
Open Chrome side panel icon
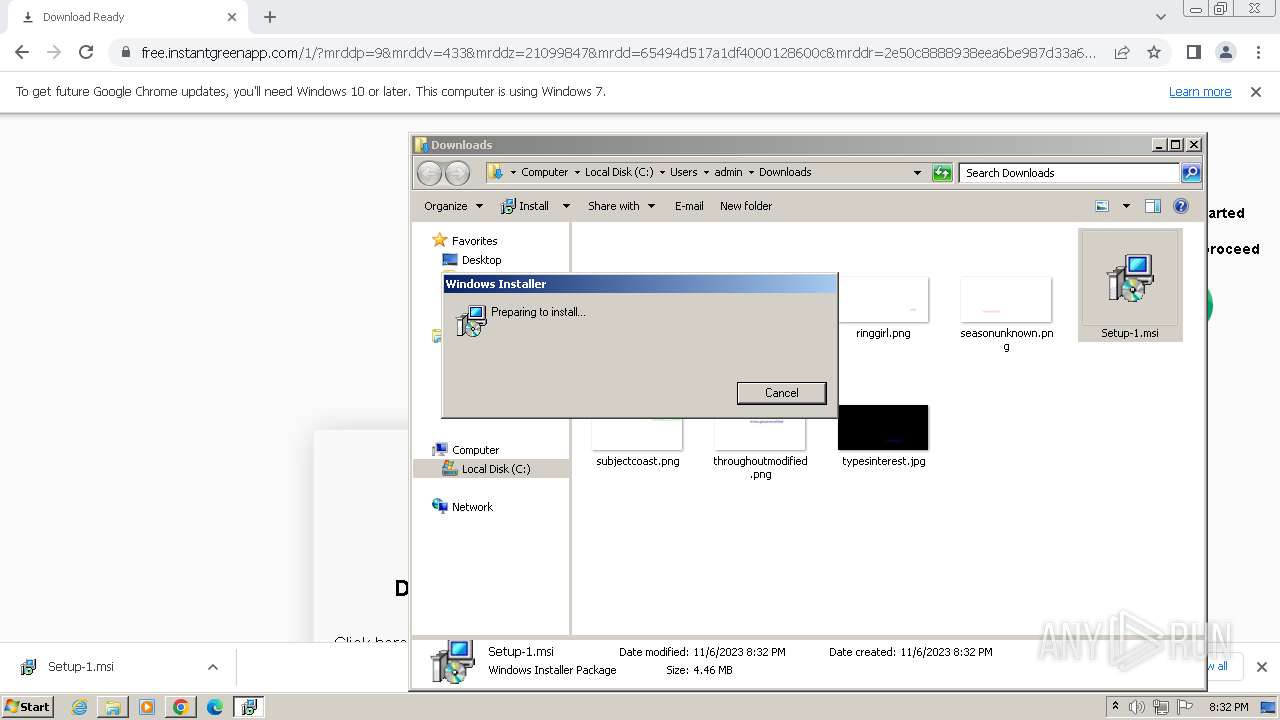click(1193, 52)
